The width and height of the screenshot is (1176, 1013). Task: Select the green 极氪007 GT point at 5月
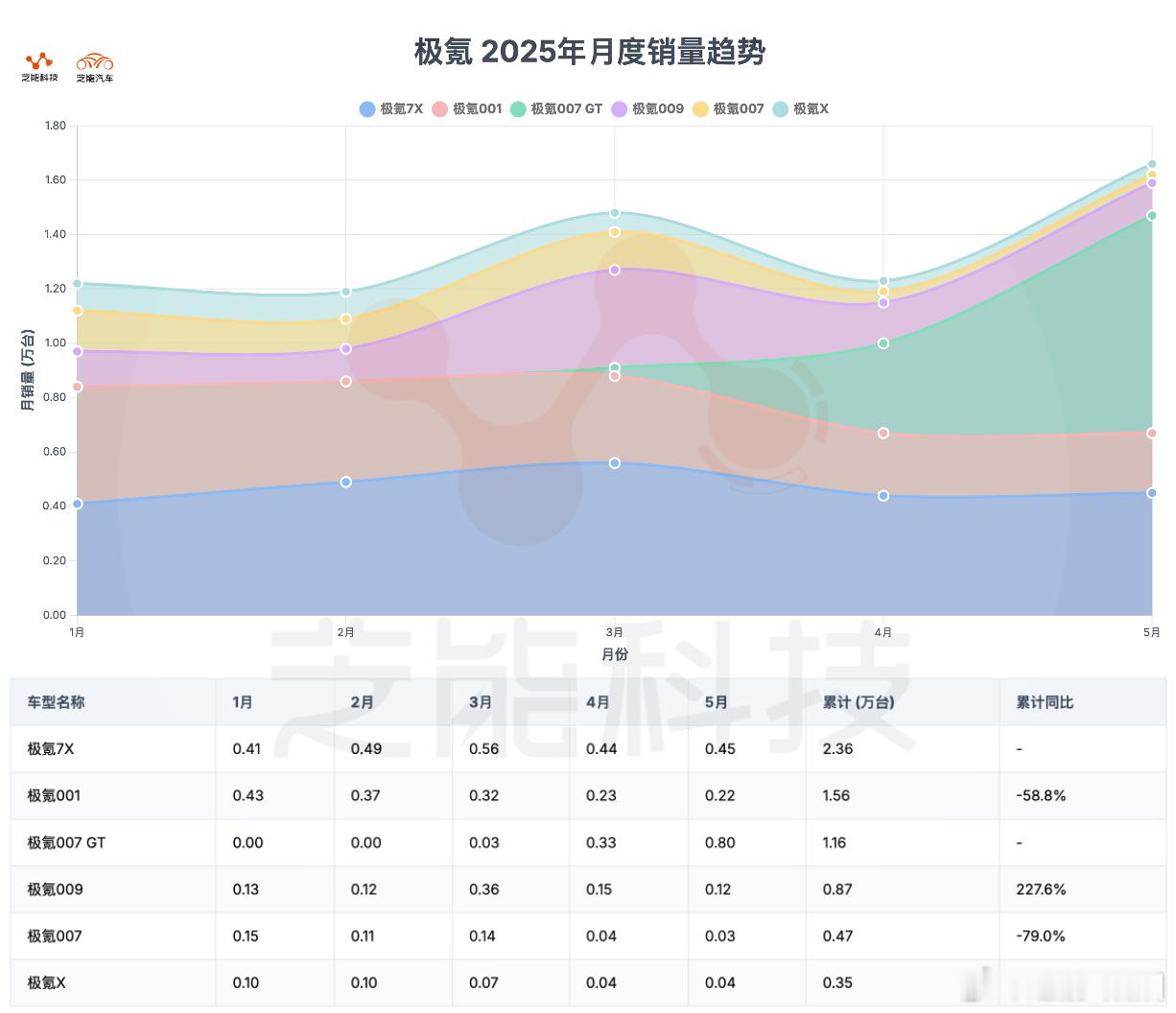click(1152, 215)
